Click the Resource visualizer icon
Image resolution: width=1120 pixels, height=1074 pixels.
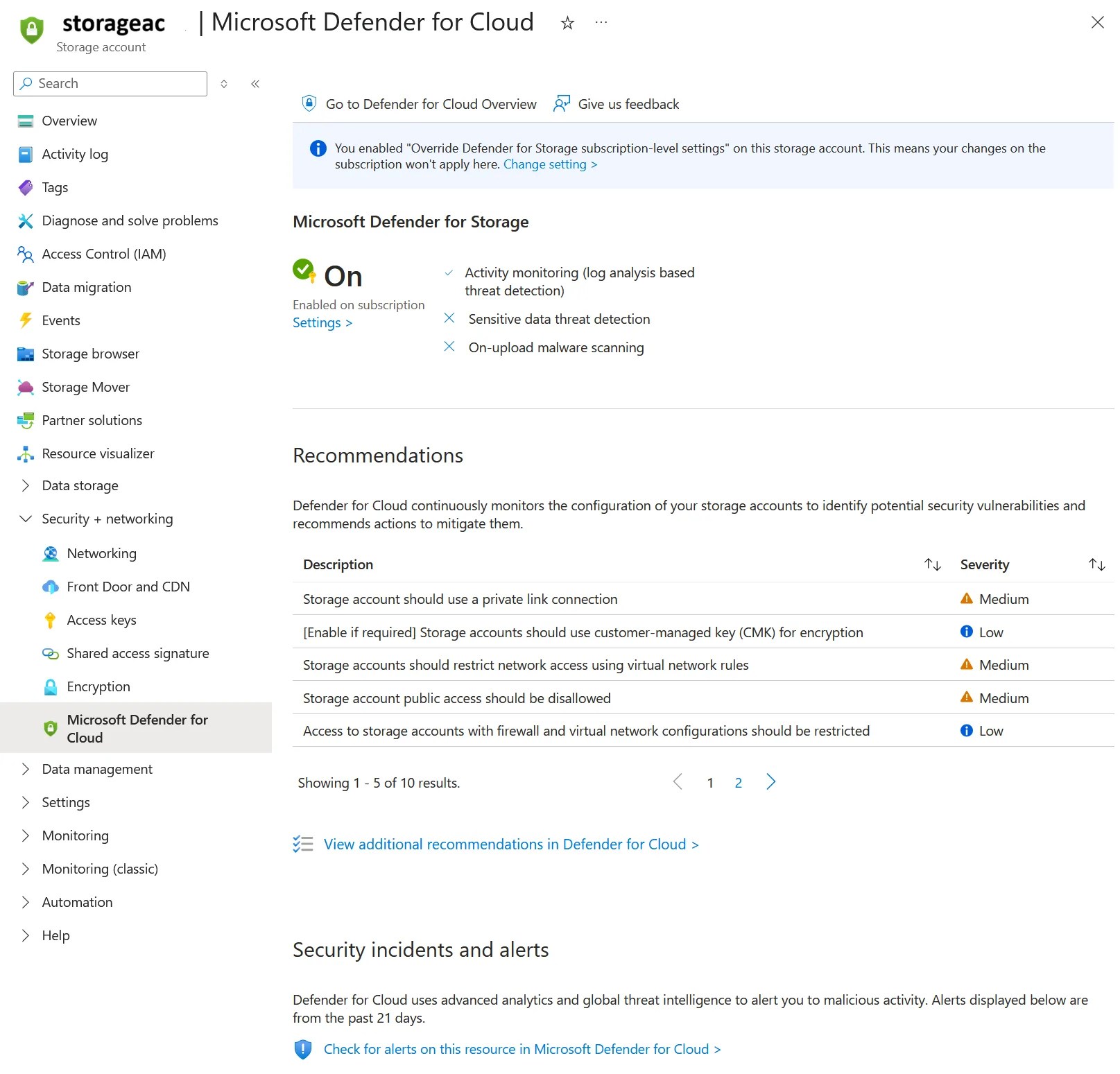point(26,454)
